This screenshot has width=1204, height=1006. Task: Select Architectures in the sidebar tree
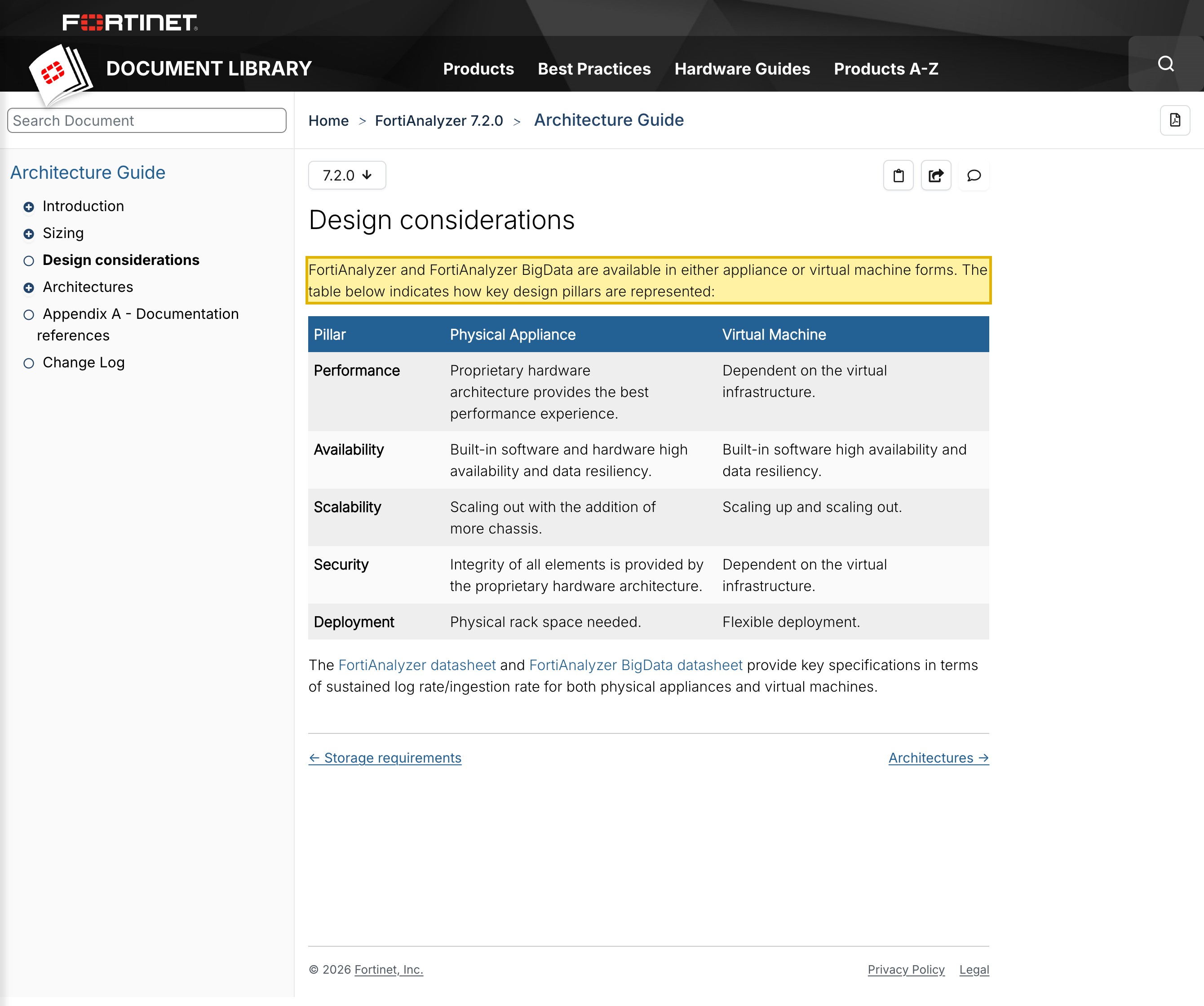pos(88,287)
